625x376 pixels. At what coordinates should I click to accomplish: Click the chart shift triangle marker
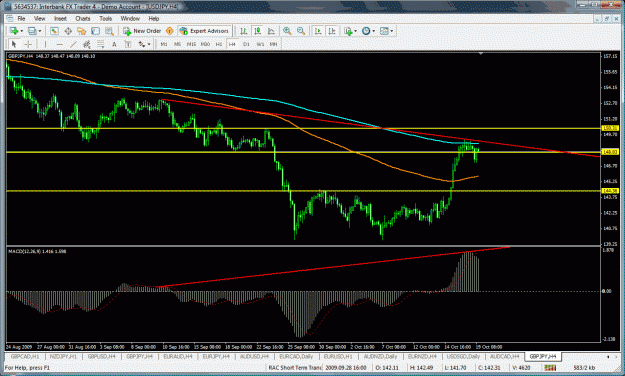pos(481,53)
